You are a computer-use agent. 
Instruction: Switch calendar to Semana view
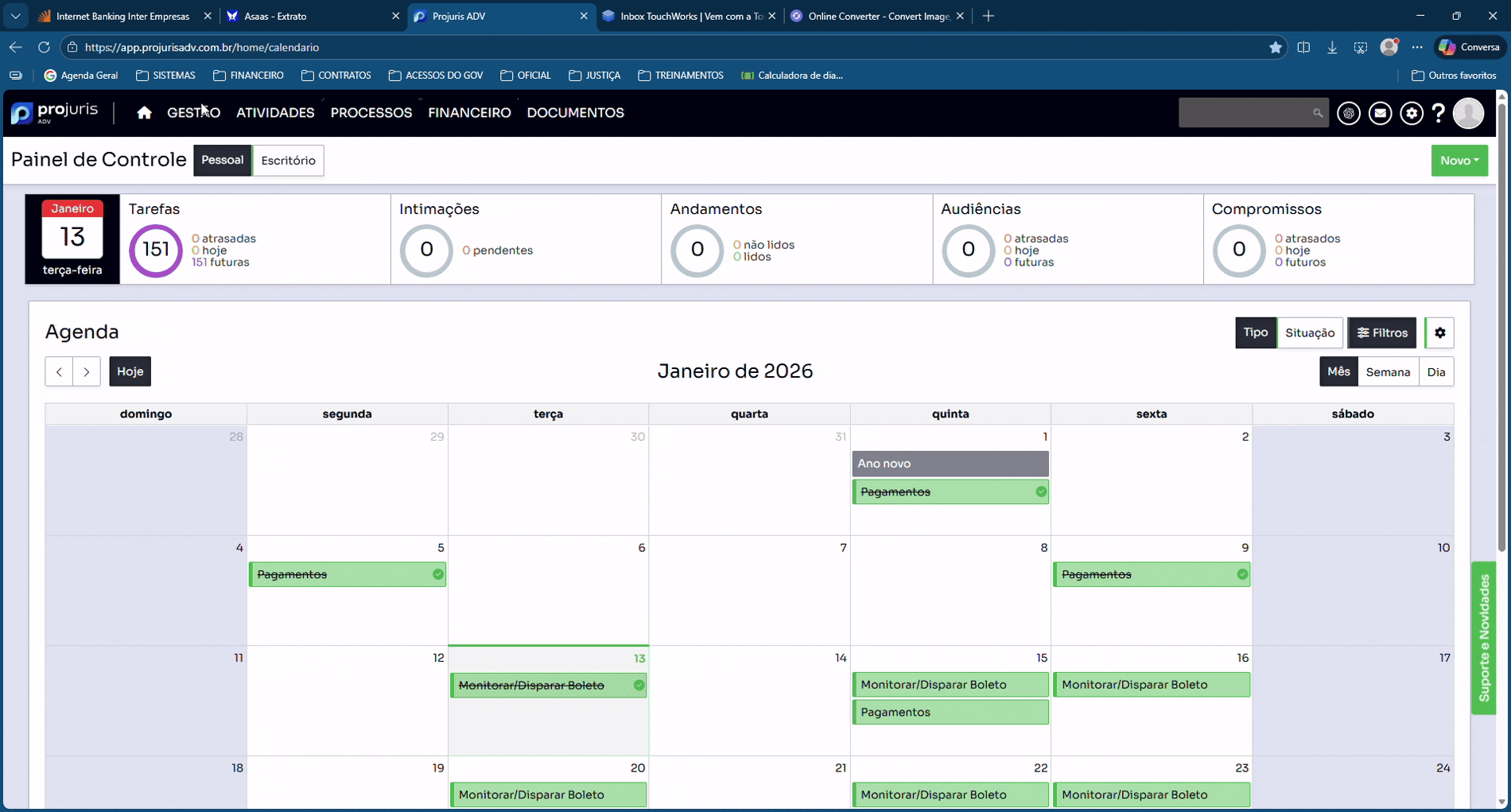click(x=1388, y=372)
